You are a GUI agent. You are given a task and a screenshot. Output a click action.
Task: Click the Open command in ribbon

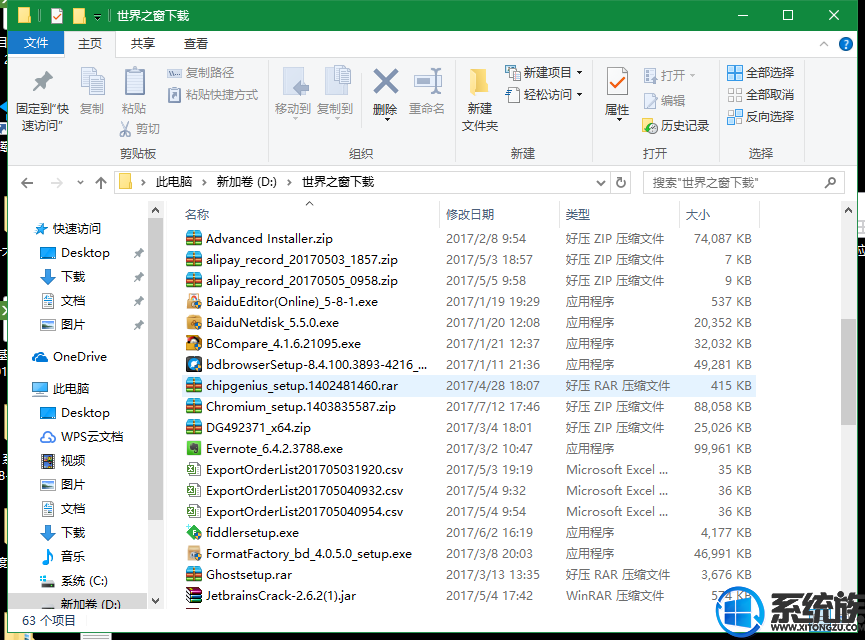click(669, 75)
